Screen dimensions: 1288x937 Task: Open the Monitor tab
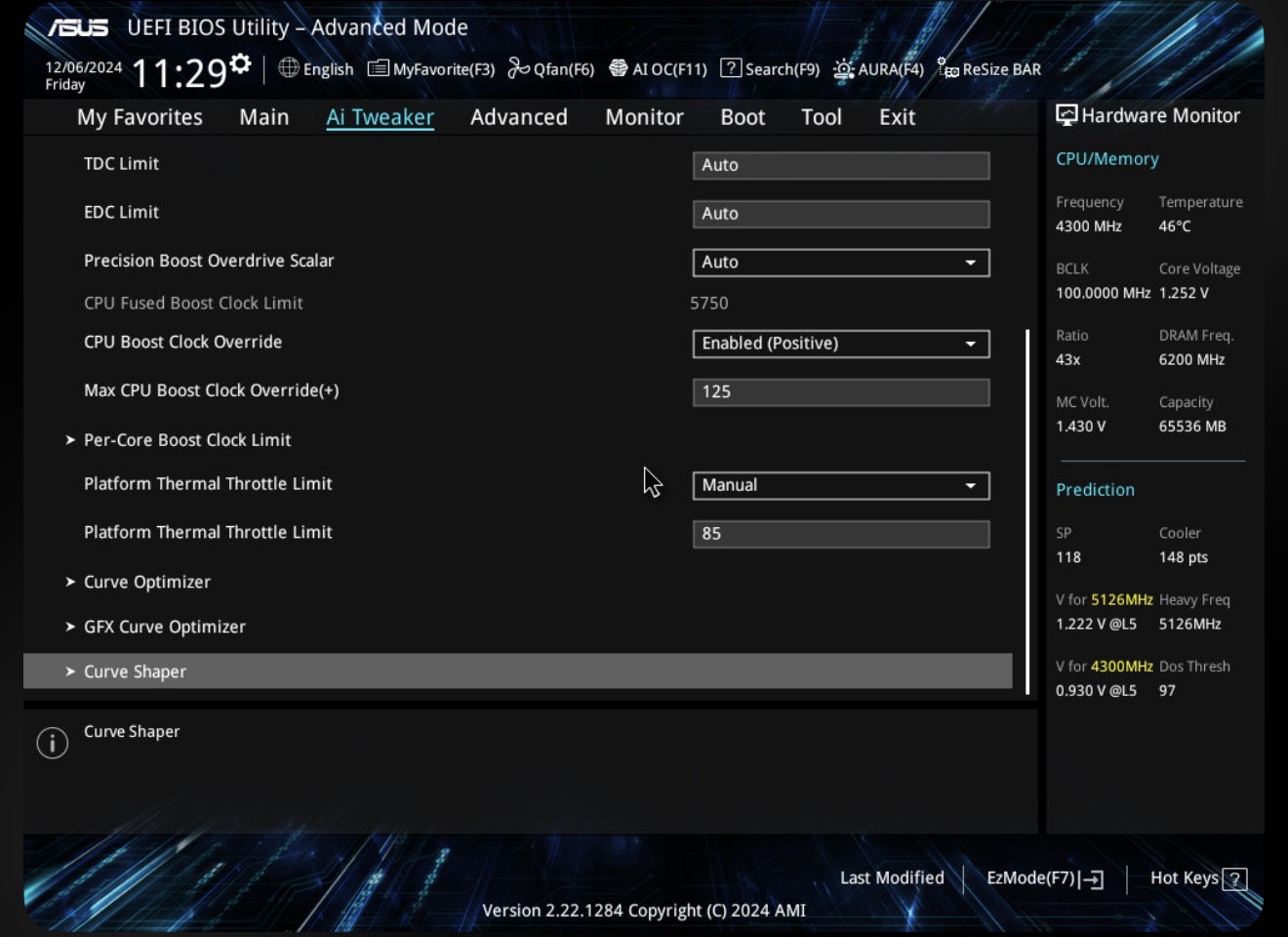click(x=644, y=117)
